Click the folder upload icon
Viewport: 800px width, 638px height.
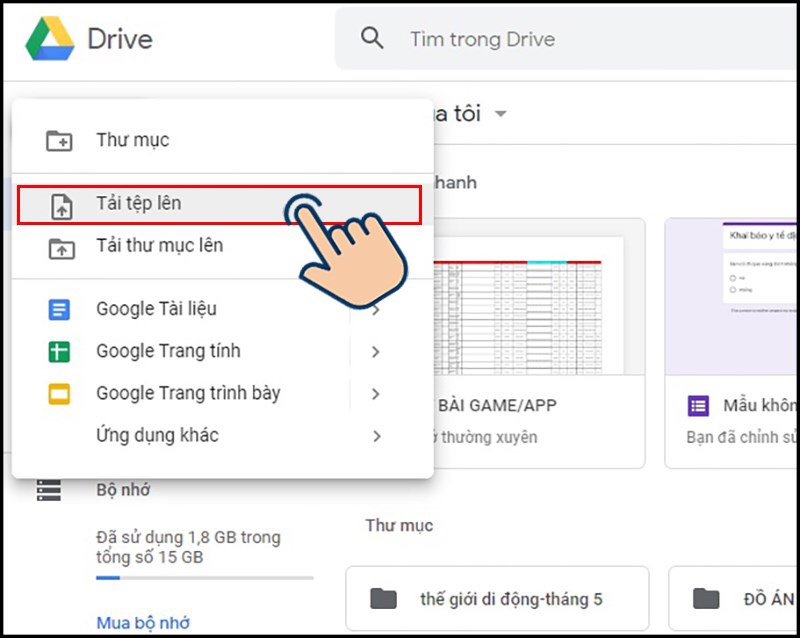61,249
